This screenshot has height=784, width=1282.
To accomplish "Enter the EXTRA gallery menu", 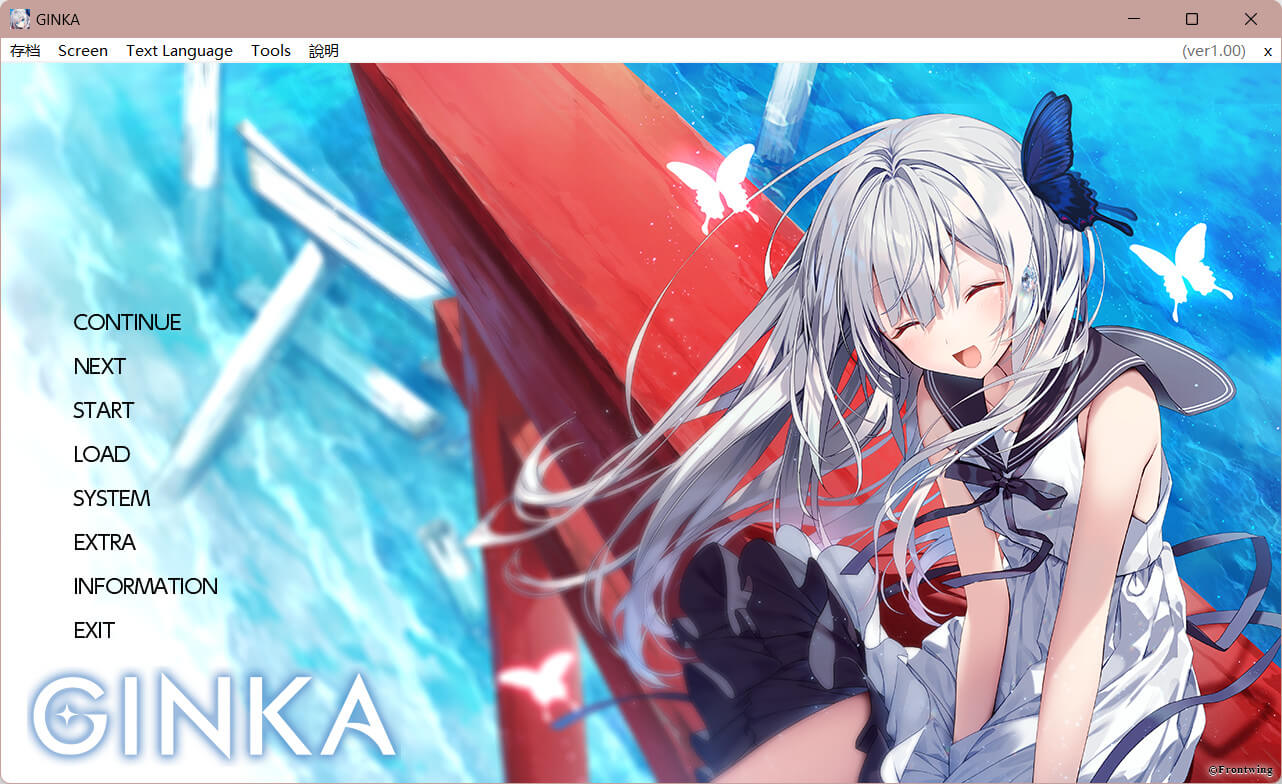I will 105,542.
